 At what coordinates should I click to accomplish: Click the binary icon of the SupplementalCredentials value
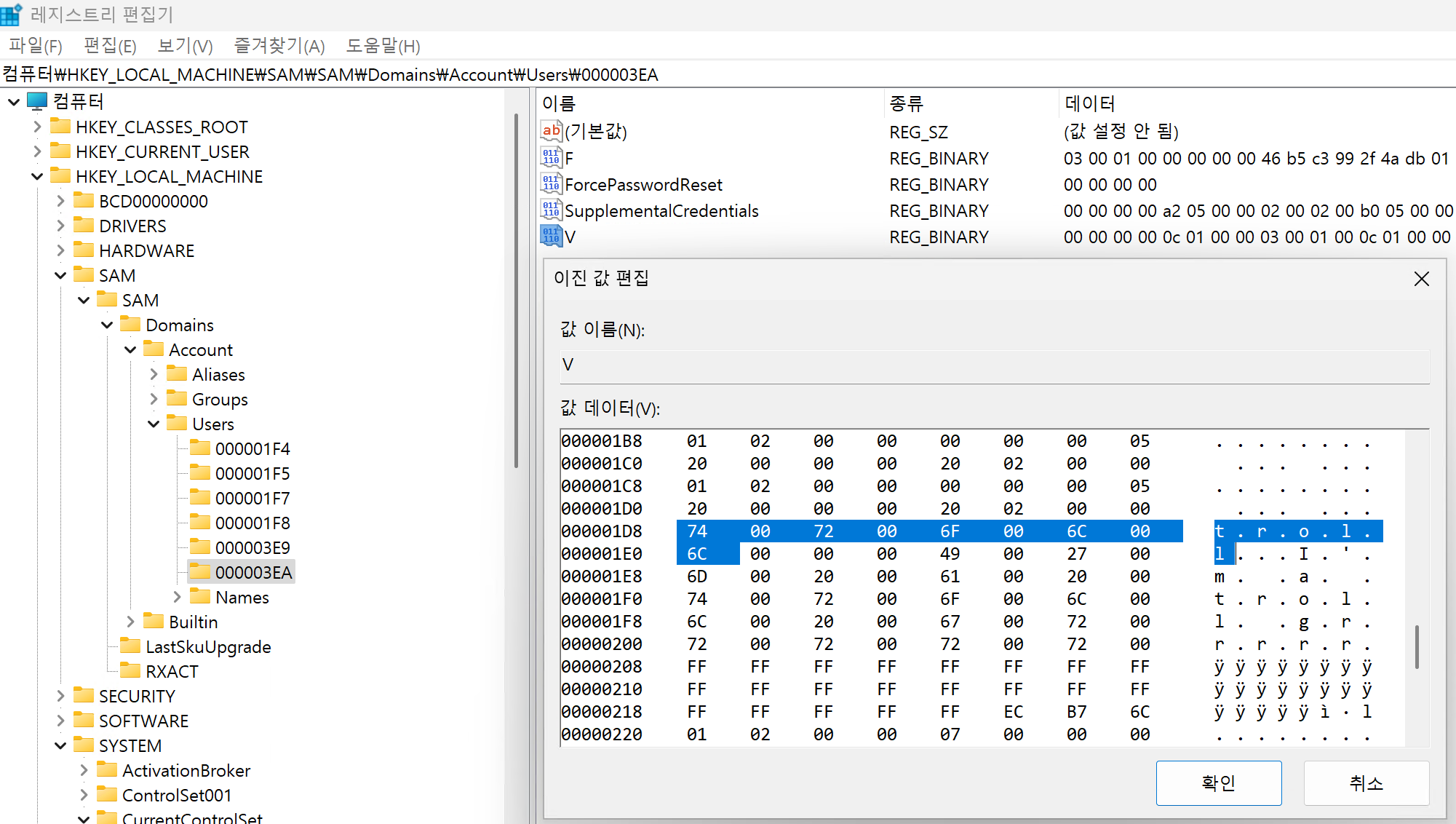551,210
